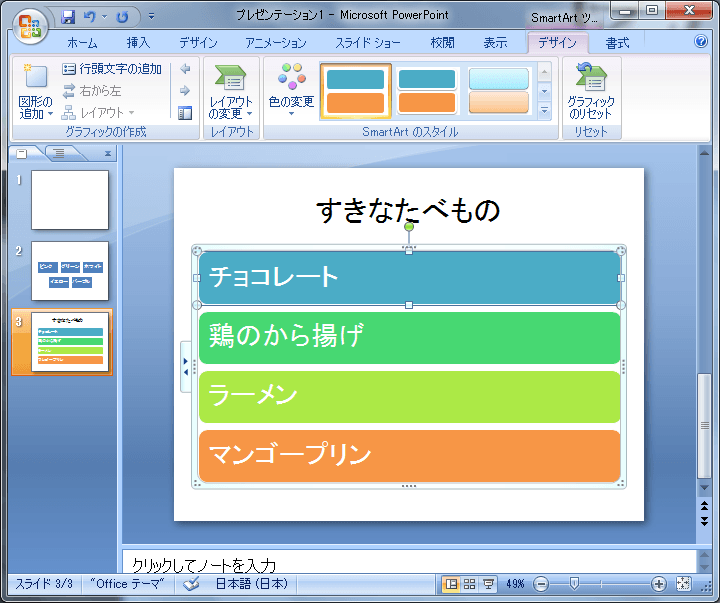This screenshot has height=603, width=720.
Task: Switch to slides thumbnail pane tab
Action: tap(22, 153)
